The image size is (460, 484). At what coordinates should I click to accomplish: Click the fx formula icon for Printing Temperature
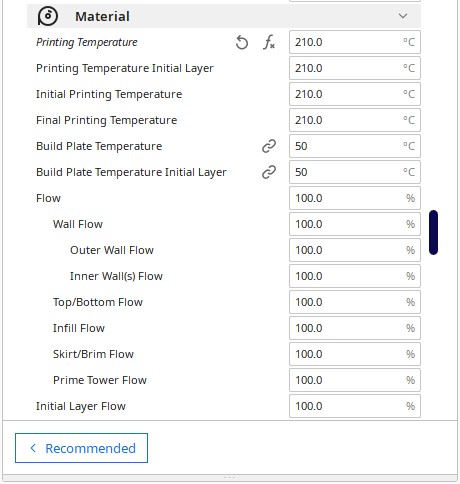click(269, 42)
